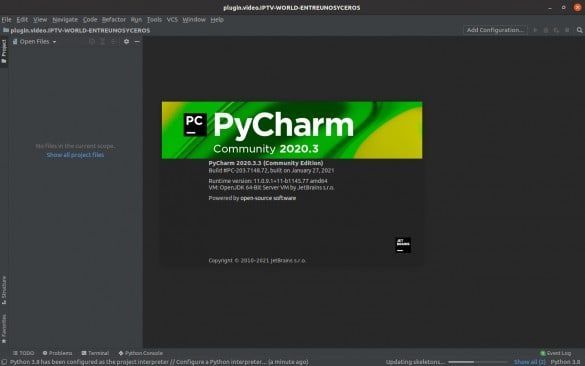Open the Navigate menu
The image size is (585, 366).
pos(65,19)
